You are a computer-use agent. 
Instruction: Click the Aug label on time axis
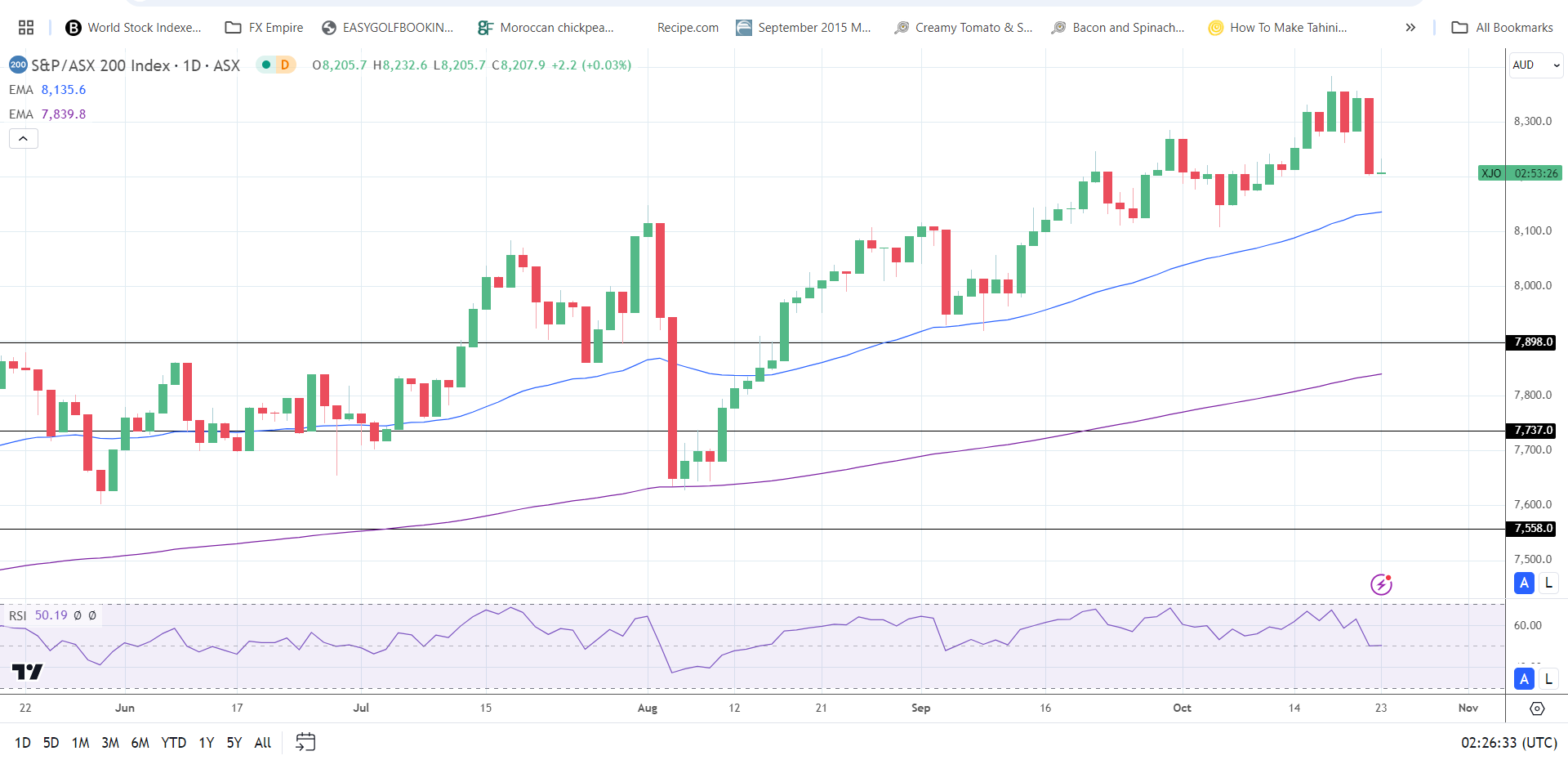click(648, 709)
